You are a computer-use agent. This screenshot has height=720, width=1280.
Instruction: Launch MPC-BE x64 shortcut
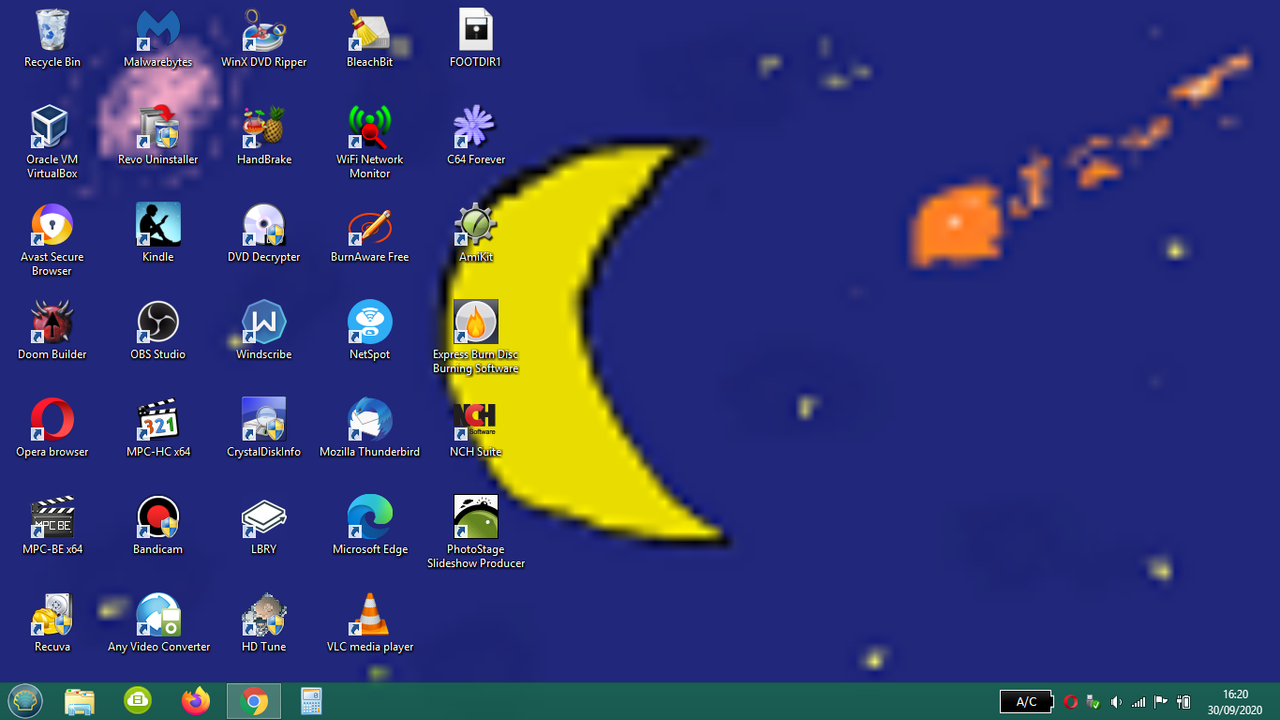pos(52,517)
